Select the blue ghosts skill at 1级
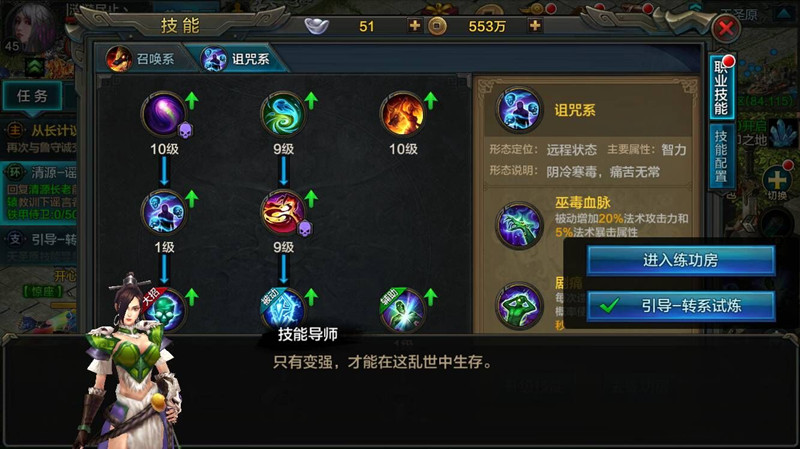Screen dimensions: 800x449 pos(164,212)
